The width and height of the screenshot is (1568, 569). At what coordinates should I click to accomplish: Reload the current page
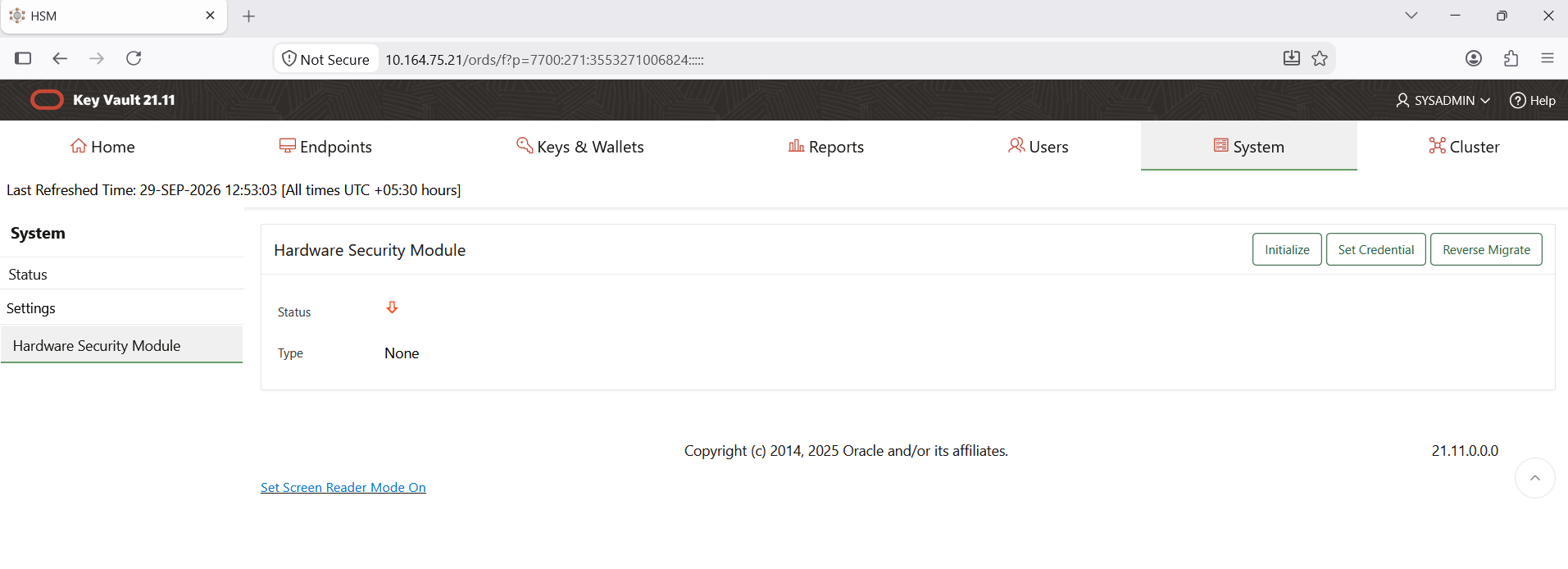click(x=134, y=58)
